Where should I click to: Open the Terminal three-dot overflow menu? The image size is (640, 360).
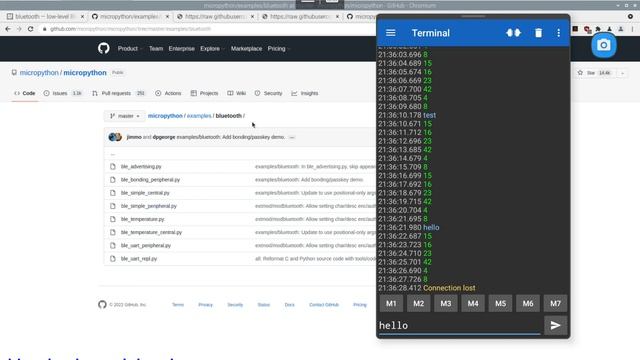tap(558, 33)
